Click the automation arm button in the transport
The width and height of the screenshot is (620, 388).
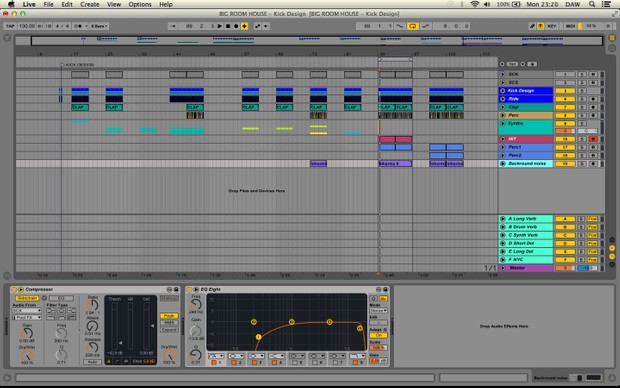coord(257,26)
